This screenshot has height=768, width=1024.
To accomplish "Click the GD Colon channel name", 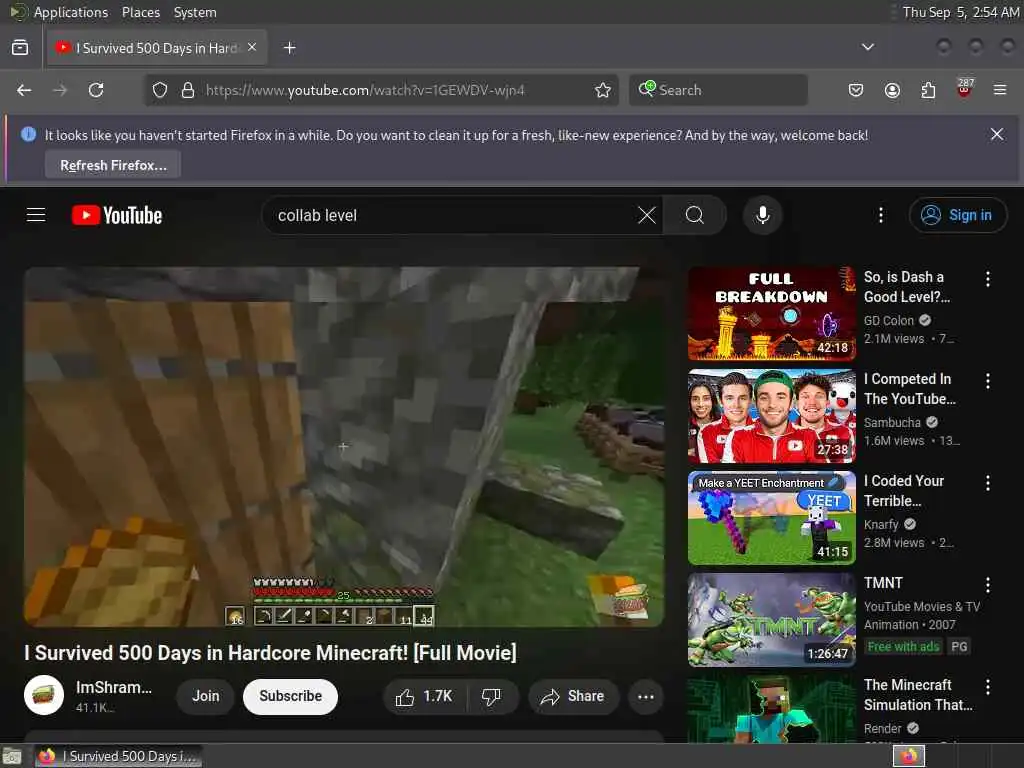I will 888,320.
